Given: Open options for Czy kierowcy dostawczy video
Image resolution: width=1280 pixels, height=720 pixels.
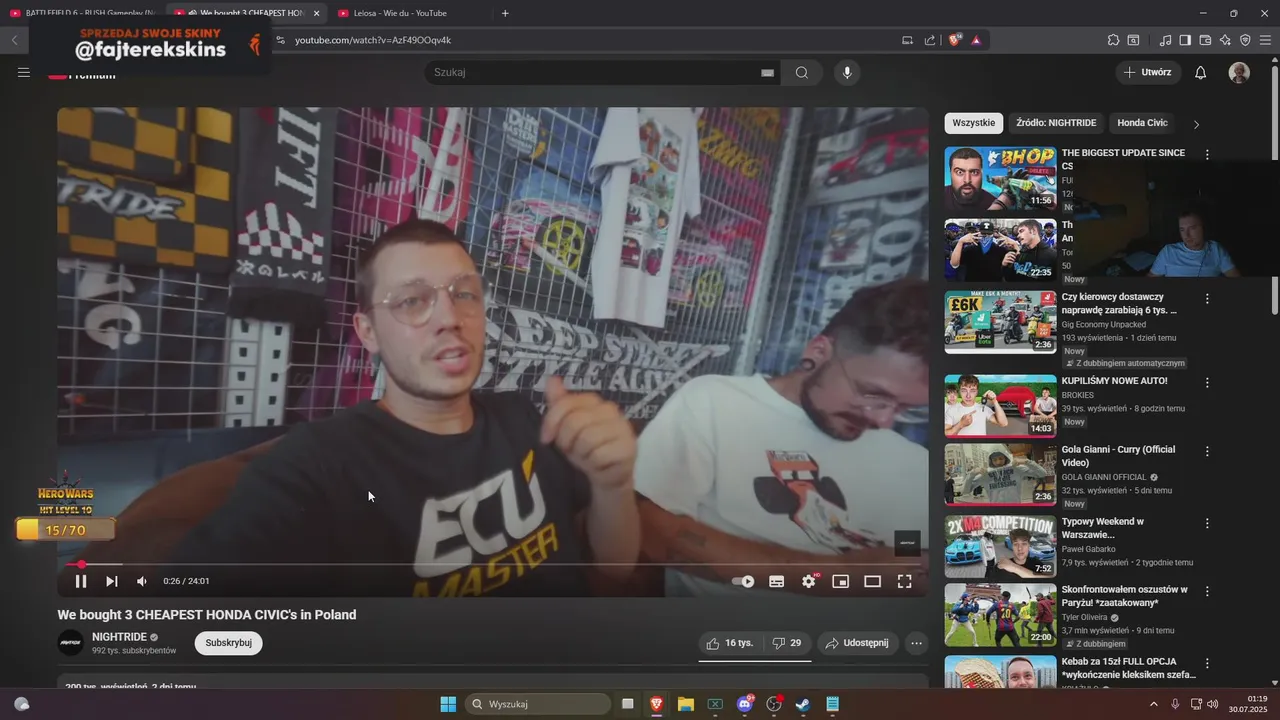Looking at the screenshot, I should click(1207, 299).
